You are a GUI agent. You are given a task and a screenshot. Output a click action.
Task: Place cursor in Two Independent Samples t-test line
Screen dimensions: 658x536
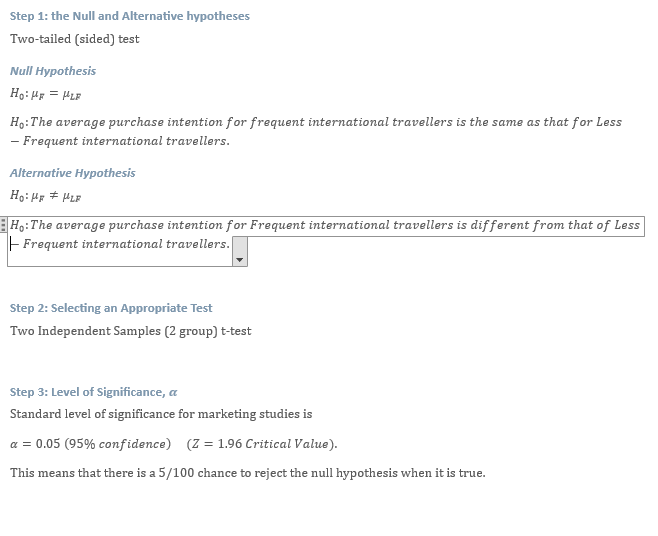click(x=131, y=331)
